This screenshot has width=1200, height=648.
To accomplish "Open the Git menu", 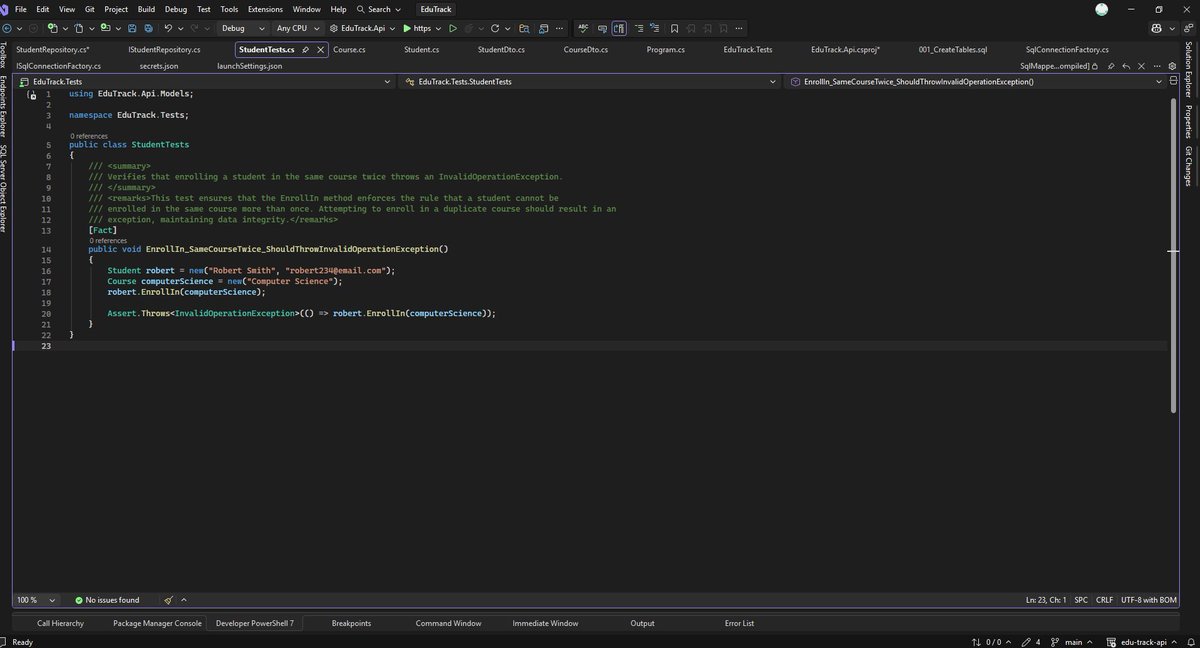I will coord(88,9).
